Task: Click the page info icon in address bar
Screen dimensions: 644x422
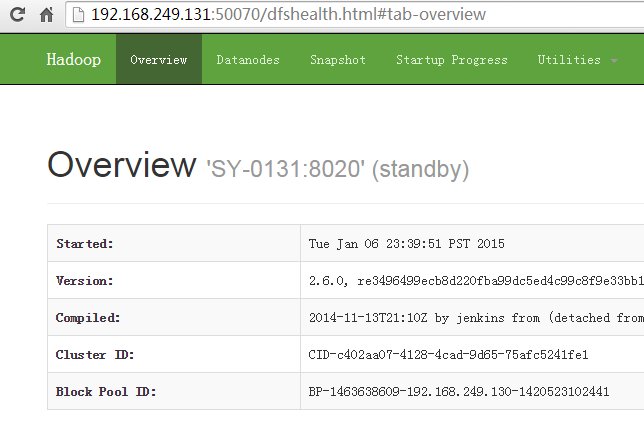Action: (78, 15)
